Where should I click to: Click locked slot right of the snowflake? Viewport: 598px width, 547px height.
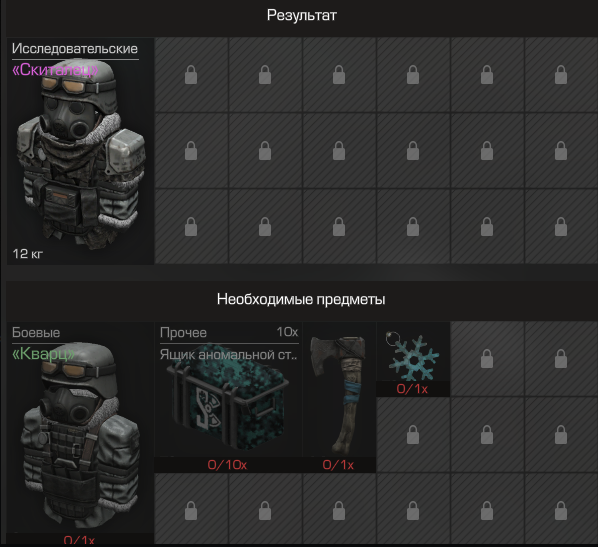[487, 359]
